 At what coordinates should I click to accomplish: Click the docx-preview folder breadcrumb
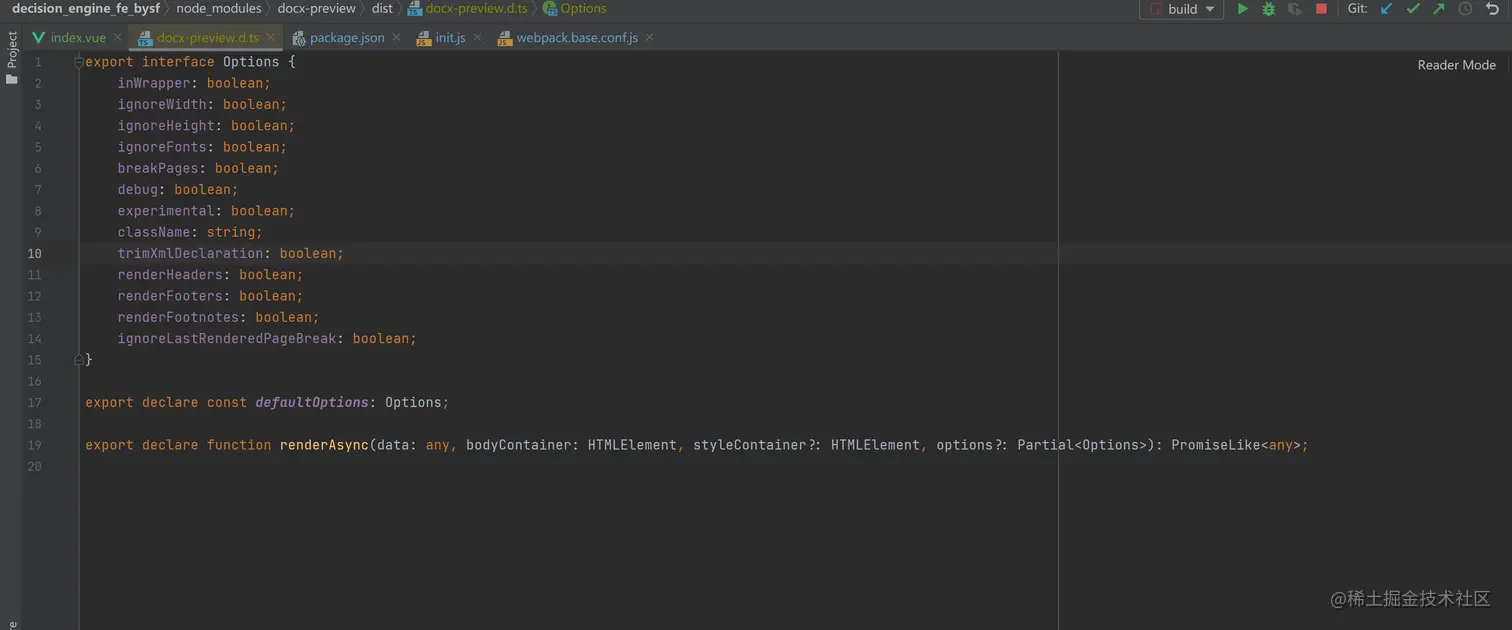[x=316, y=9]
